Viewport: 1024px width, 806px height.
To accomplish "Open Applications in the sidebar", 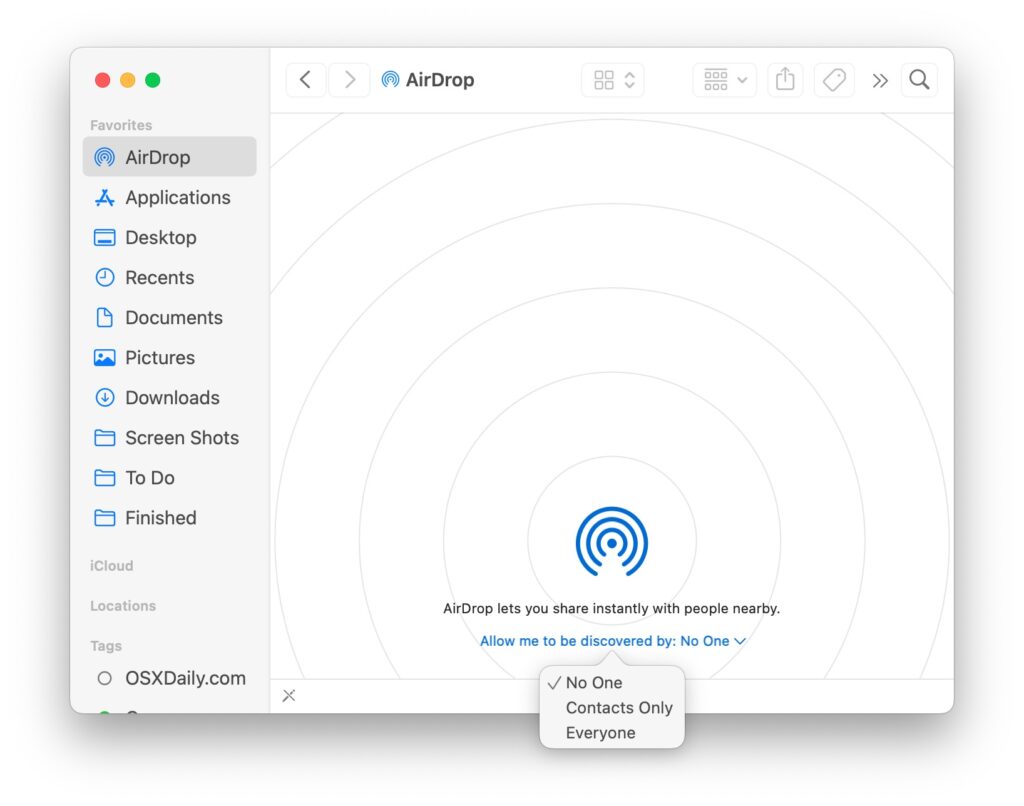I will [170, 197].
